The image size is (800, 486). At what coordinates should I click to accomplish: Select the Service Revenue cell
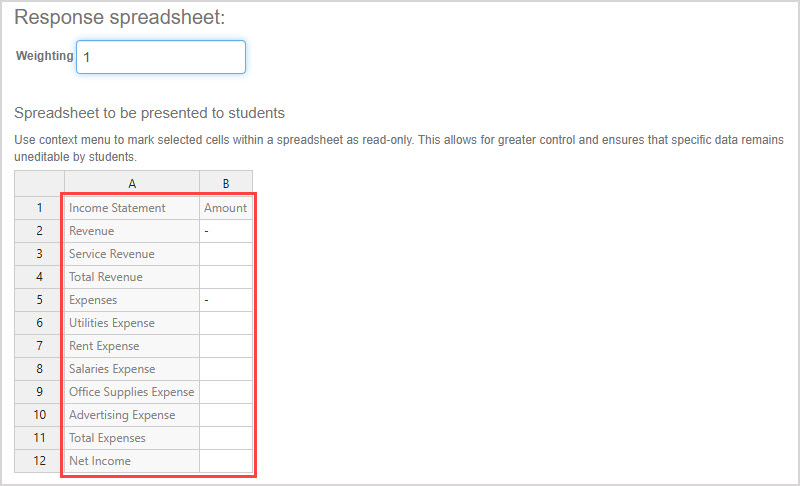coord(132,254)
